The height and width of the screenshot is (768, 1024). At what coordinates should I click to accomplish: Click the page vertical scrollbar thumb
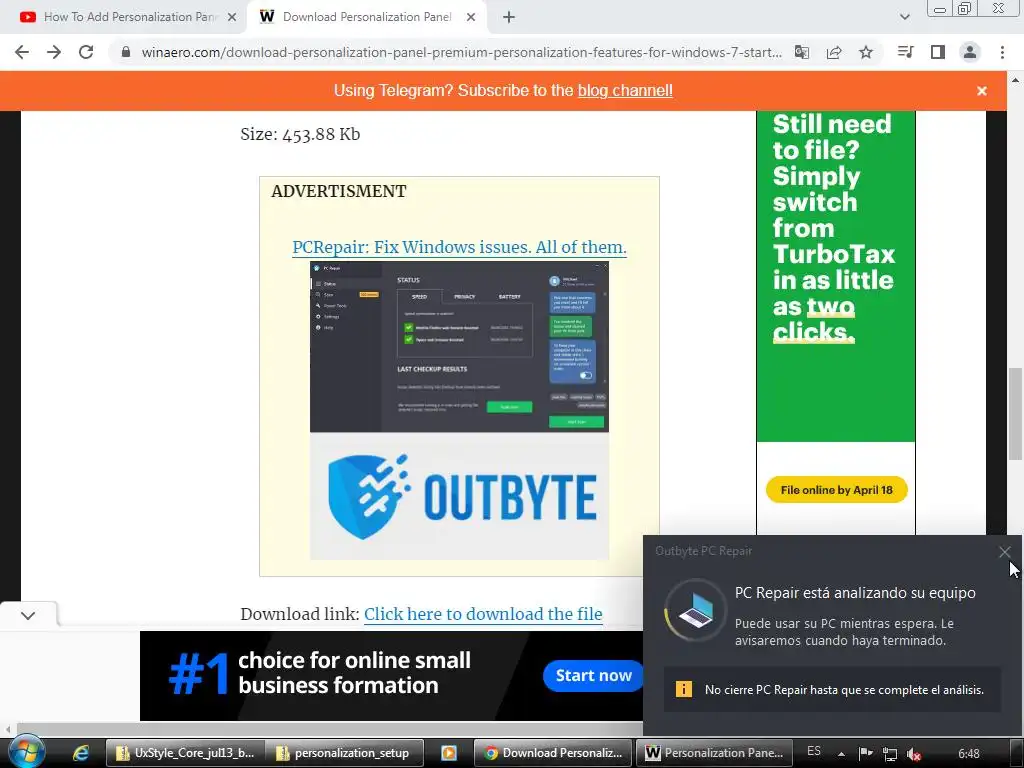click(x=1015, y=414)
